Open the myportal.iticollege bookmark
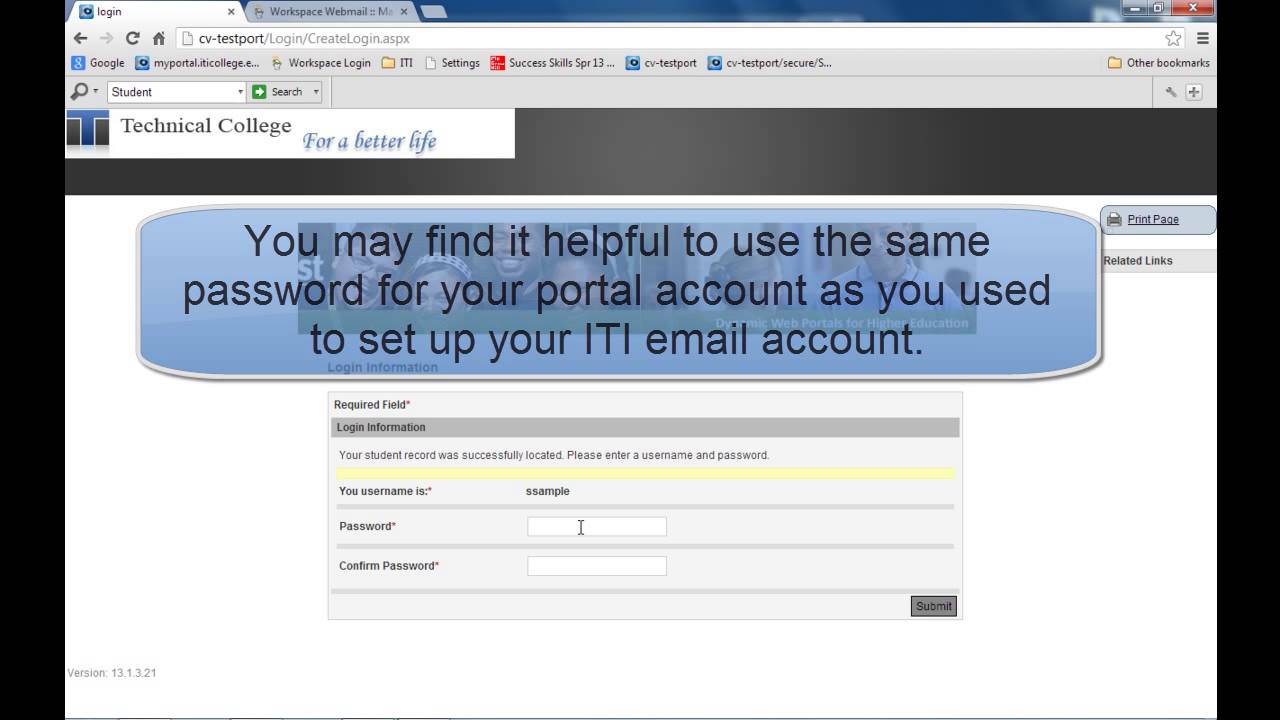The image size is (1280, 720). [x=197, y=62]
